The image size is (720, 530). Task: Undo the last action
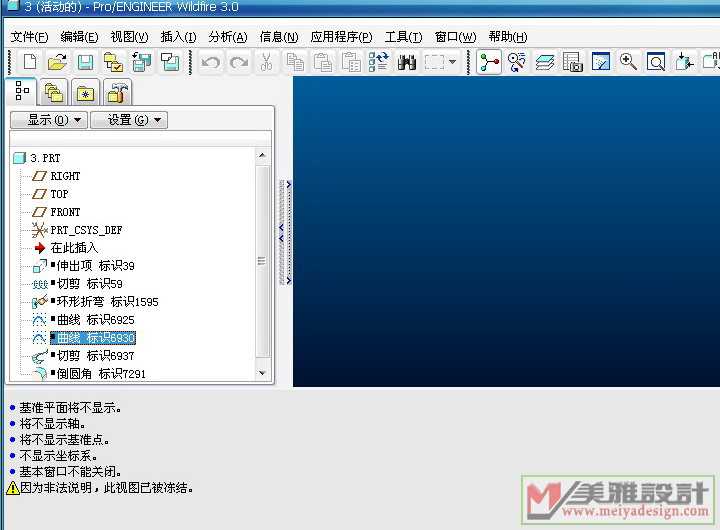[211, 62]
